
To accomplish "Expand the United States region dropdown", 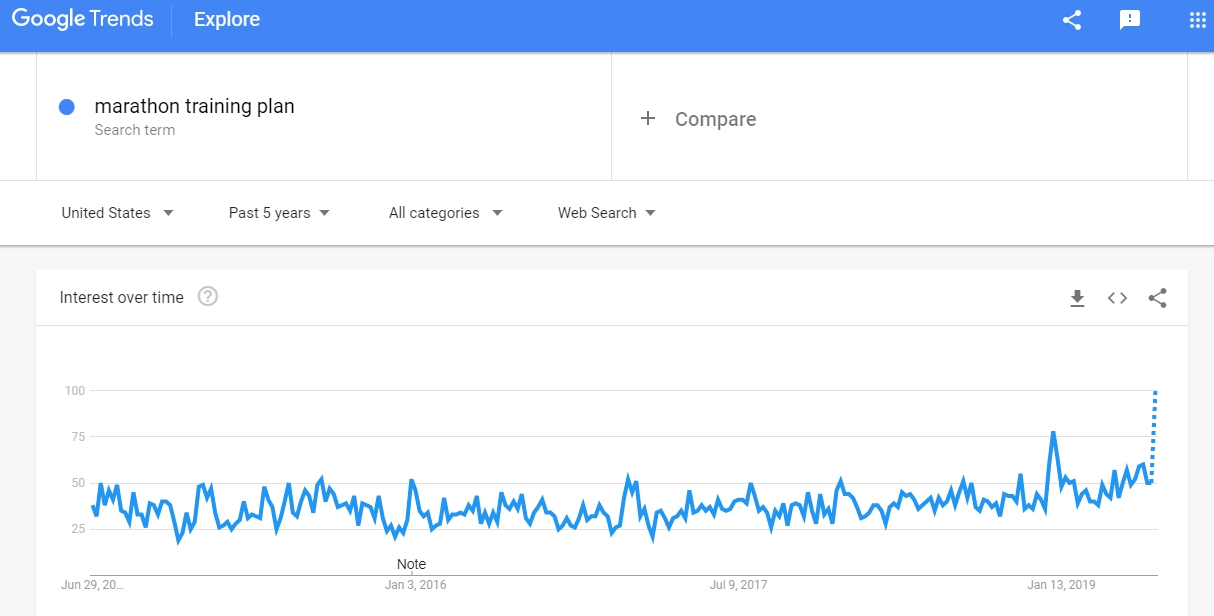I will point(117,213).
